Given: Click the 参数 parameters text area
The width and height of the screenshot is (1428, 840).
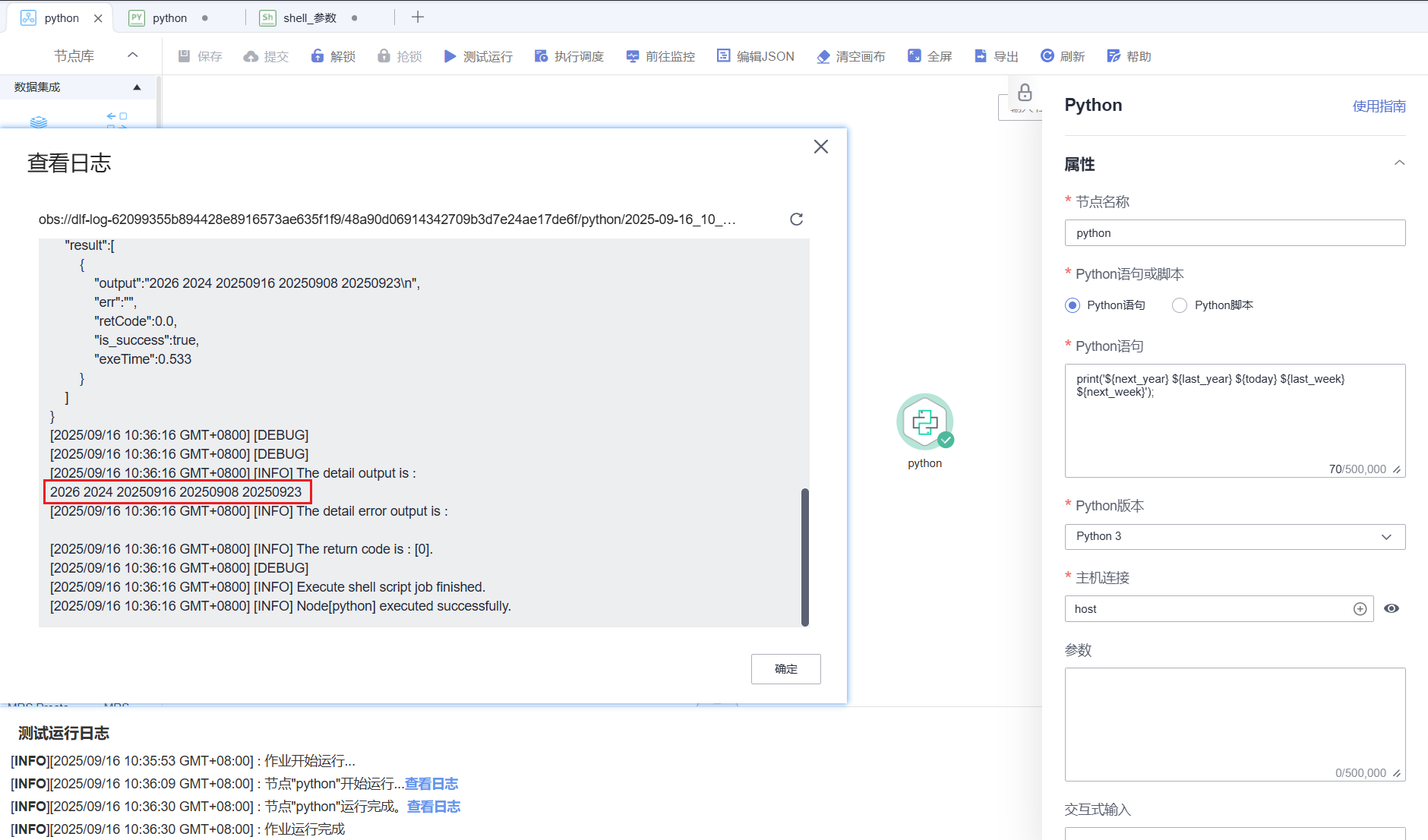Looking at the screenshot, I should 1235,725.
